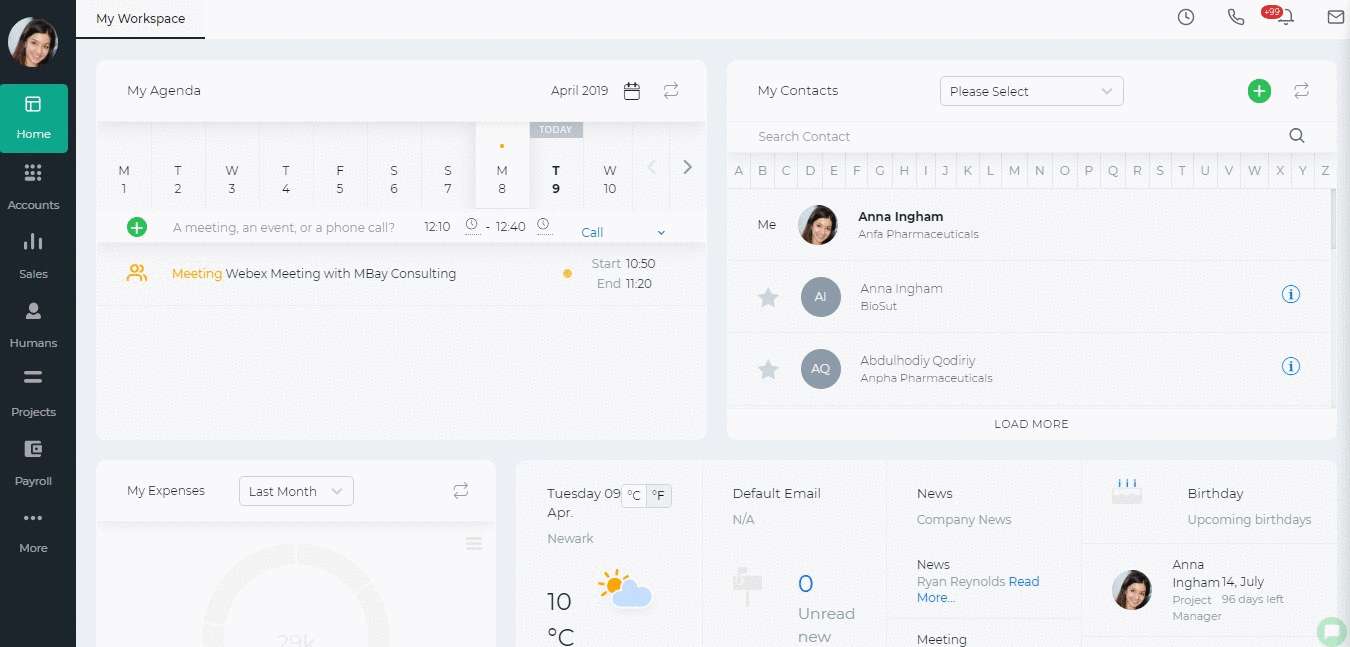This screenshot has width=1350, height=647.
Task: Open start time clock picker at 12:10
Action: click(472, 225)
